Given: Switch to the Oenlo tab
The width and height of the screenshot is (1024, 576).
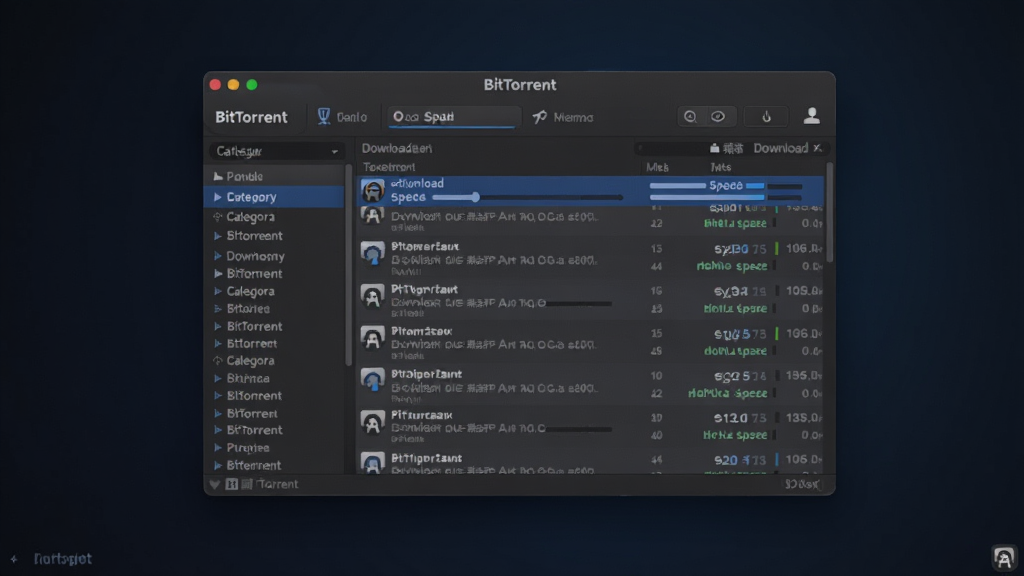Looking at the screenshot, I should (x=342, y=117).
